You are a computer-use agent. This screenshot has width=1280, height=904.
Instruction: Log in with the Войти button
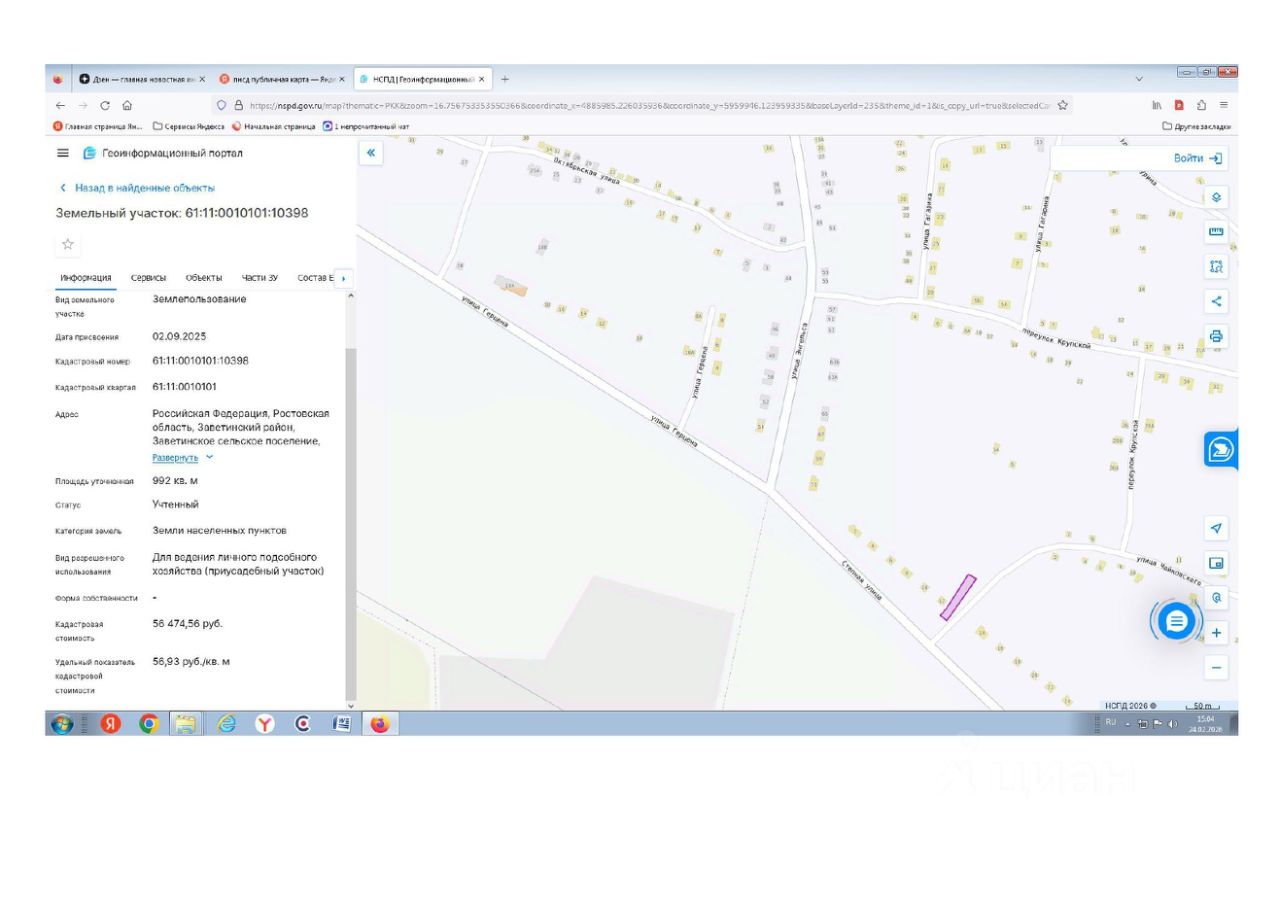(1198, 158)
